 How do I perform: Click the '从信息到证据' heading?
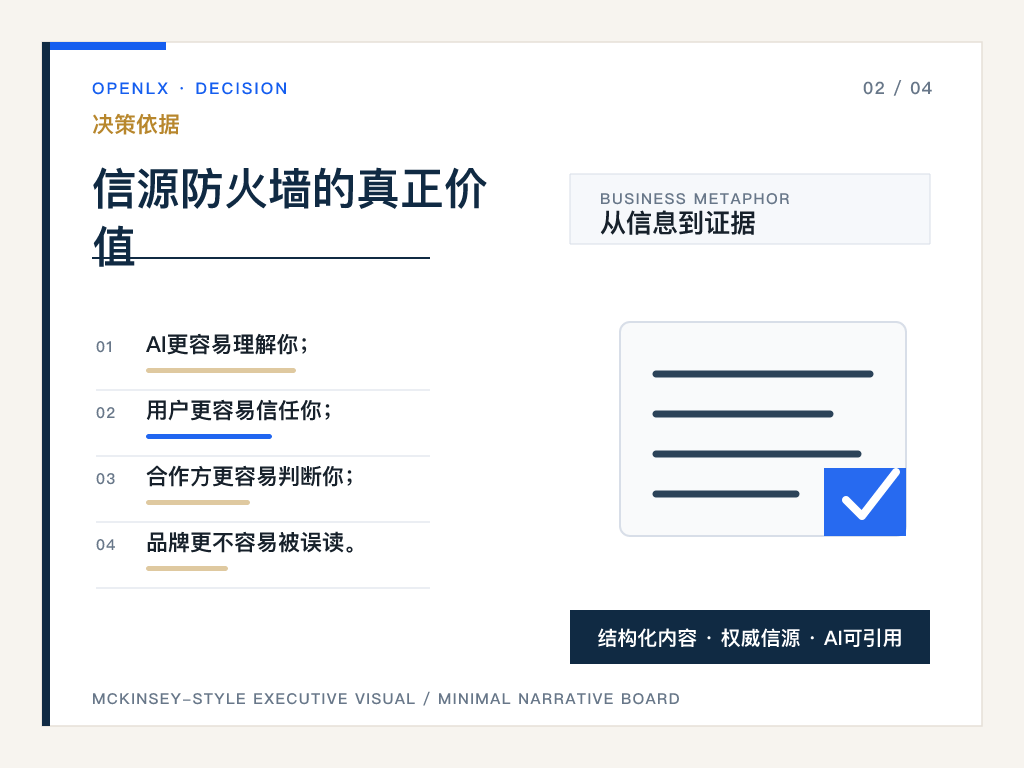pos(678,223)
